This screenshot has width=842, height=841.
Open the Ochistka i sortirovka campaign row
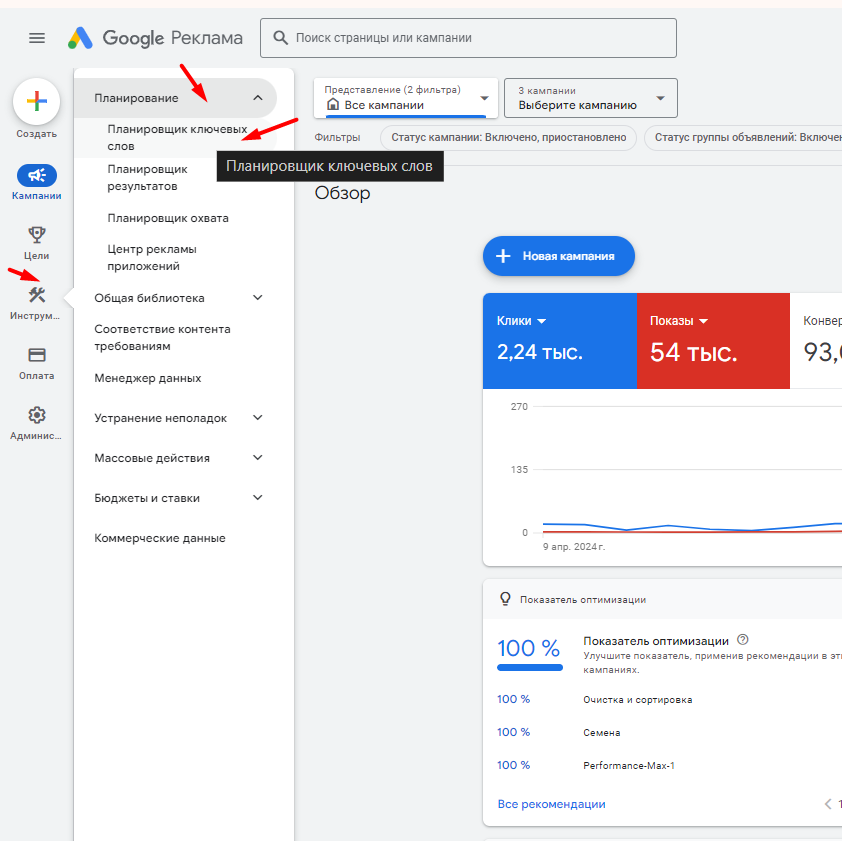click(x=637, y=700)
